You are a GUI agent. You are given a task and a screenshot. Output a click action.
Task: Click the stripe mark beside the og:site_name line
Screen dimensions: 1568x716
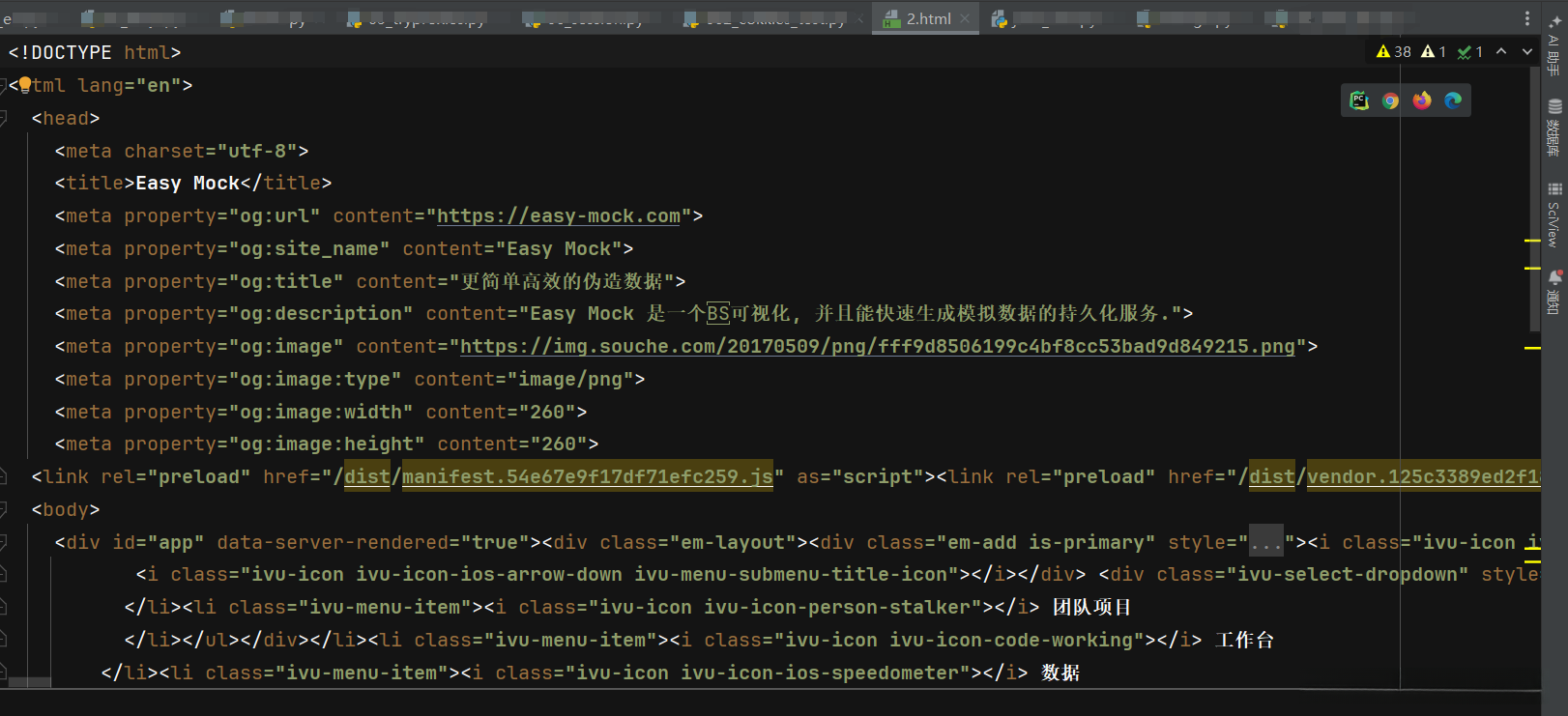coord(1532,240)
